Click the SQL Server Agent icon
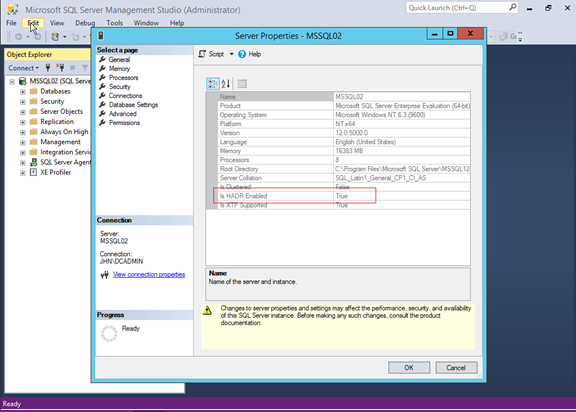 (33, 162)
